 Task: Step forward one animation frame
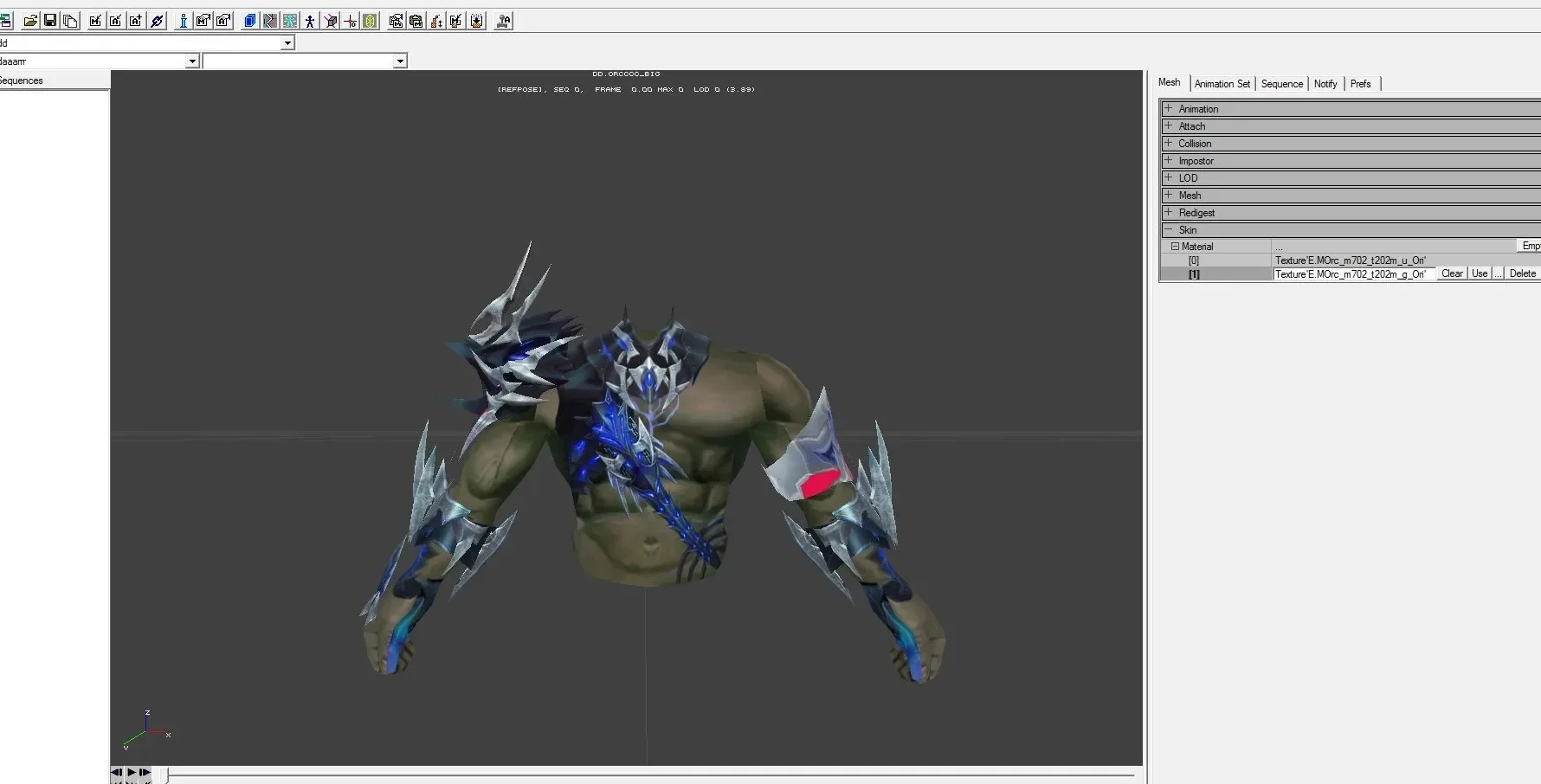145,773
